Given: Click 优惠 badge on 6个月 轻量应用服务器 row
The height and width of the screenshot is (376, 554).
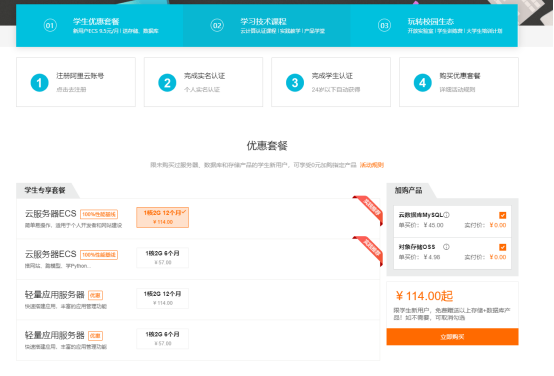Looking at the screenshot, I should click(95, 335).
